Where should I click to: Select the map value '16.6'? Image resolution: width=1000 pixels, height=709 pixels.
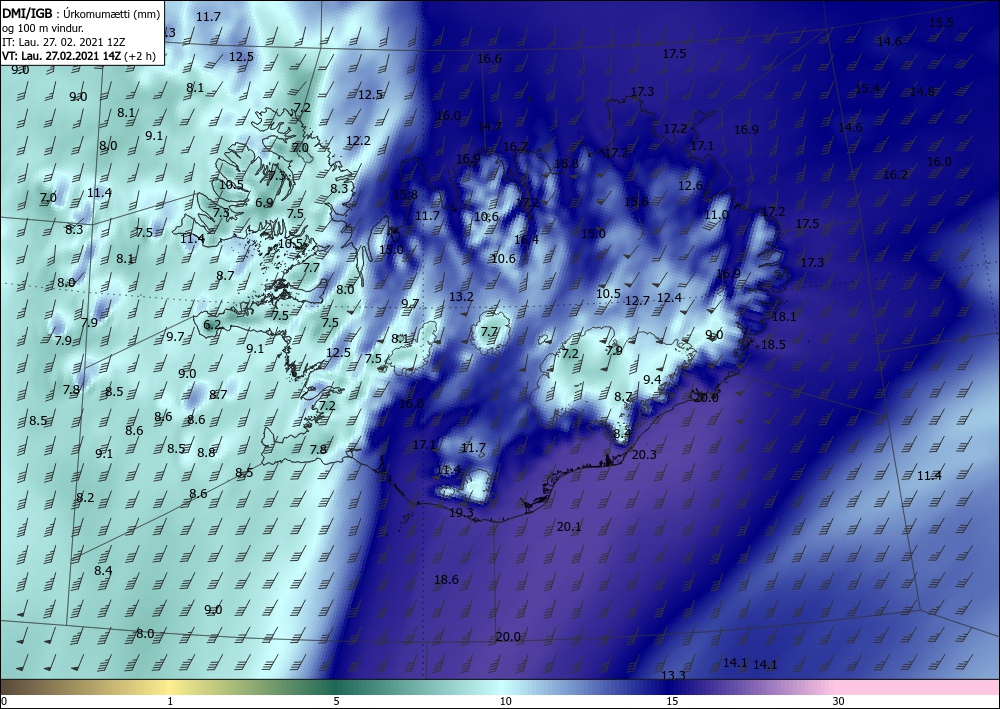[489, 59]
